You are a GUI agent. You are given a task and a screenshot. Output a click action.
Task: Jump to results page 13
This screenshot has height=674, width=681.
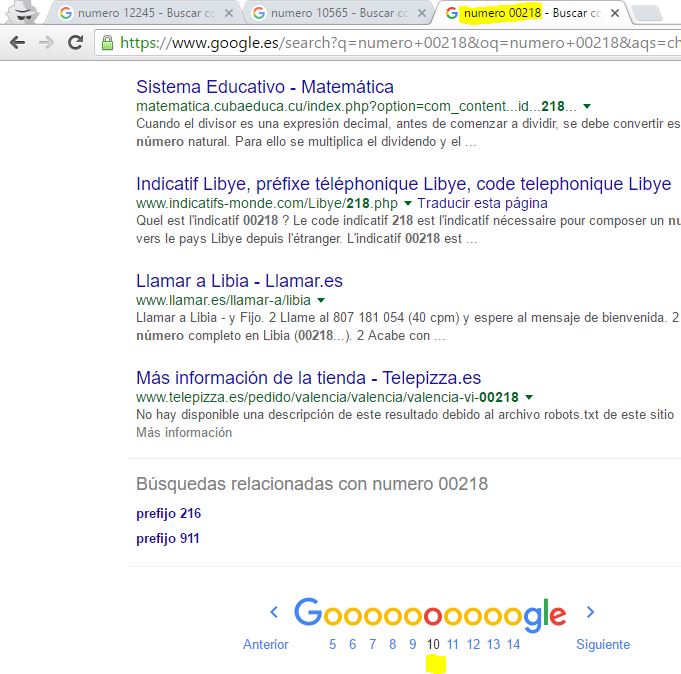(493, 644)
